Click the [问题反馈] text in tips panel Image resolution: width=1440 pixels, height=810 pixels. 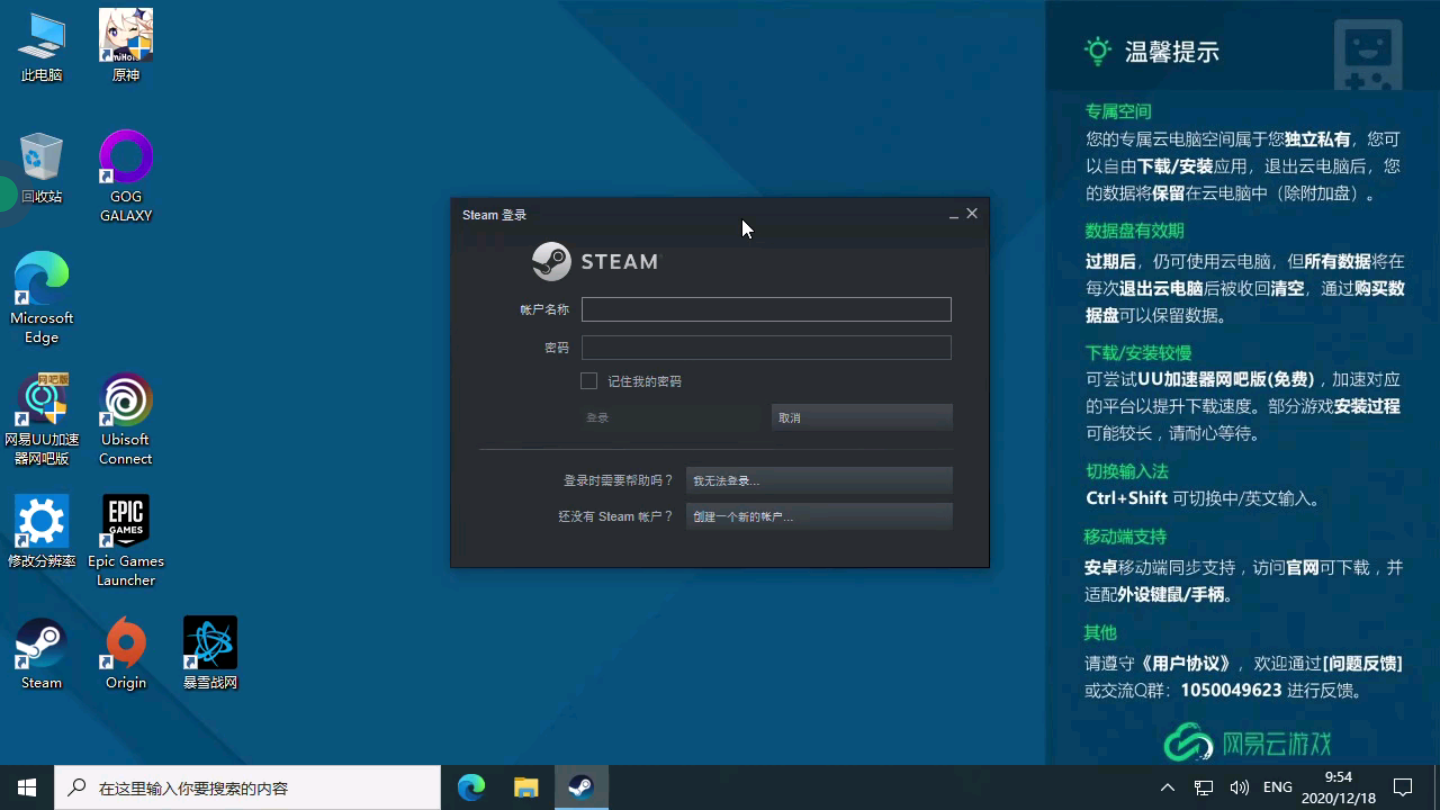click(1362, 663)
